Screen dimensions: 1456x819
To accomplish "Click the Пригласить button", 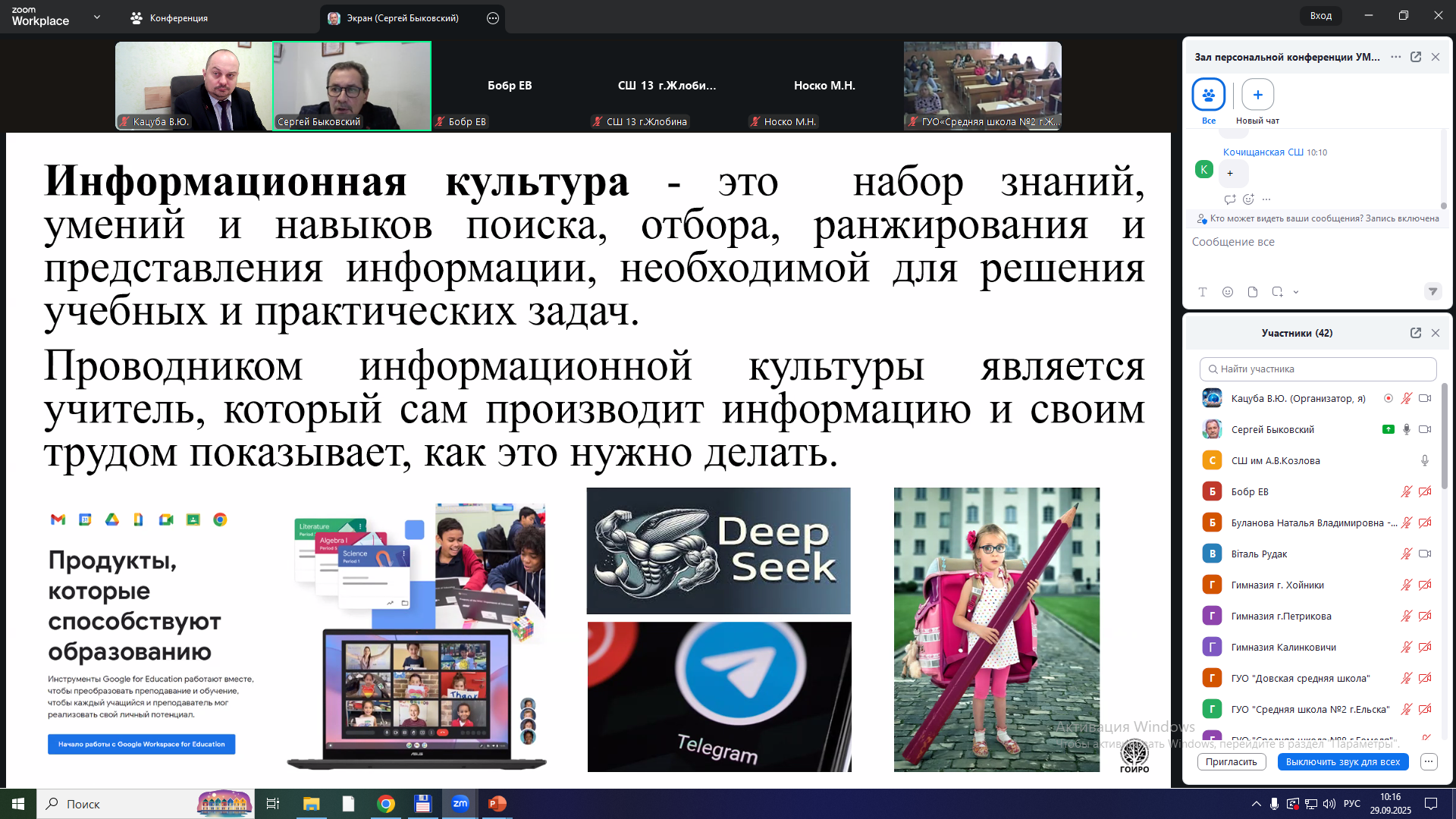I will 1232,761.
